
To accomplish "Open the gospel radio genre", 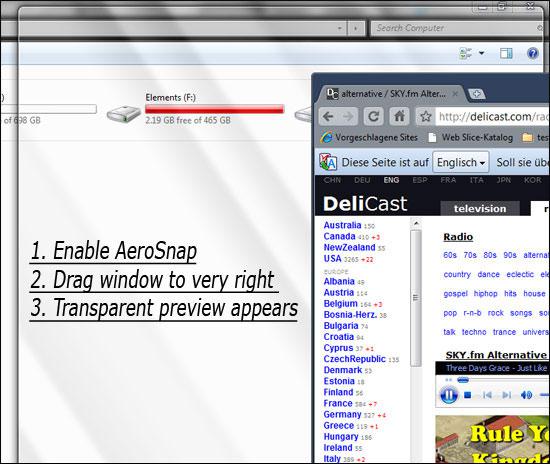I will coord(455,294).
